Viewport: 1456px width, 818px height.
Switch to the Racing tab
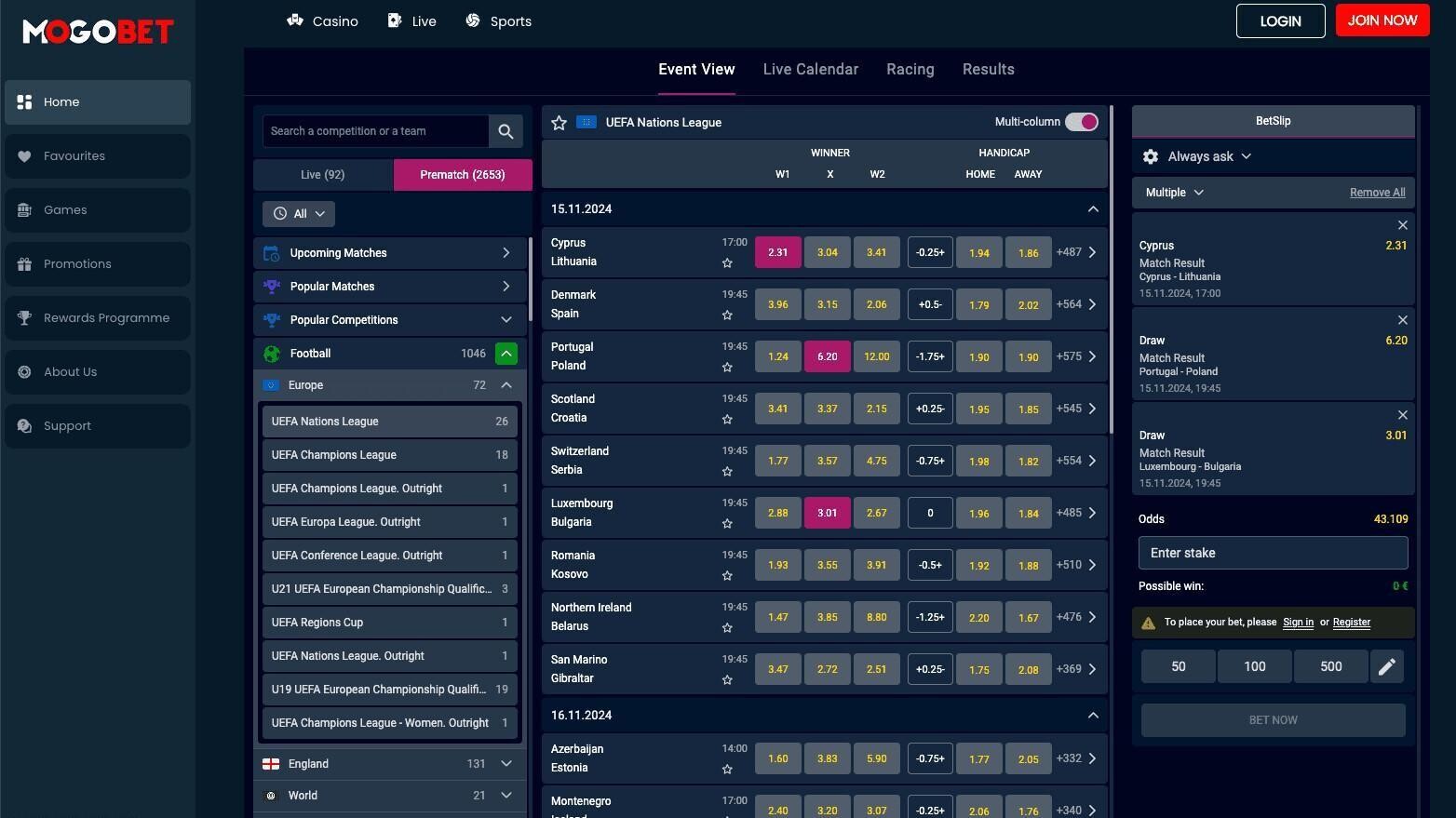(910, 70)
